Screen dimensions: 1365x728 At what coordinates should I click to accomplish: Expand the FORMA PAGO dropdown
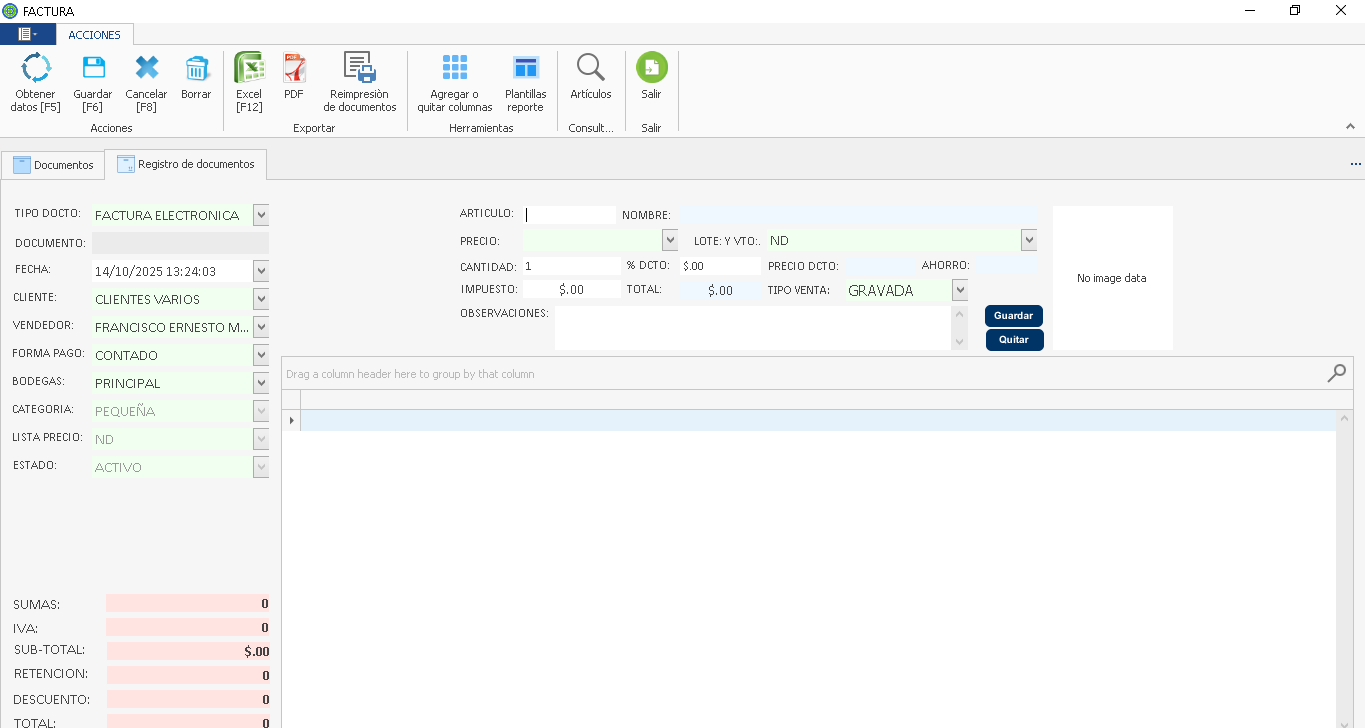(261, 355)
